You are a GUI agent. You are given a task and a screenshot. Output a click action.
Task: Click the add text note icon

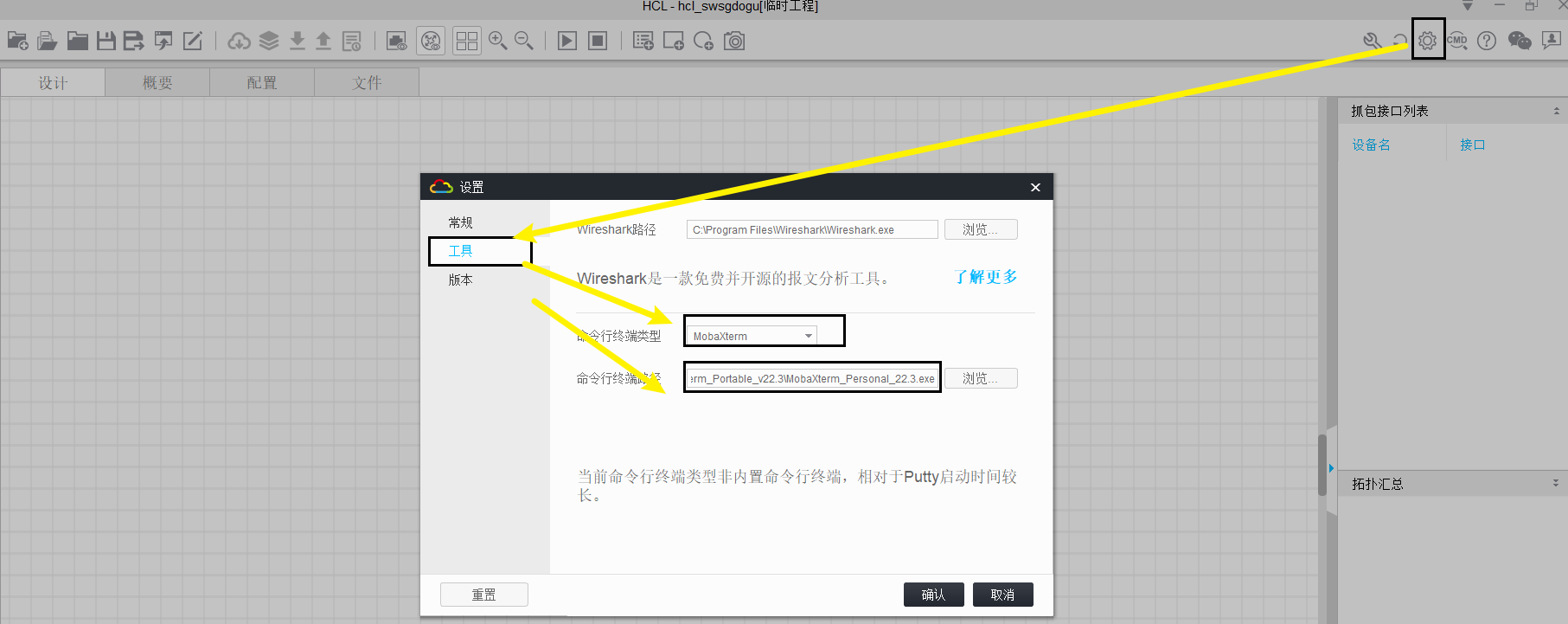(x=643, y=41)
